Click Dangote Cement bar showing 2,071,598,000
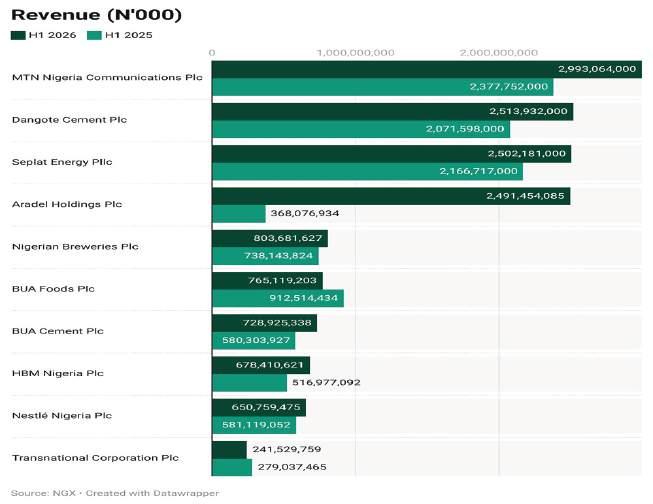The image size is (653, 504). [361, 129]
